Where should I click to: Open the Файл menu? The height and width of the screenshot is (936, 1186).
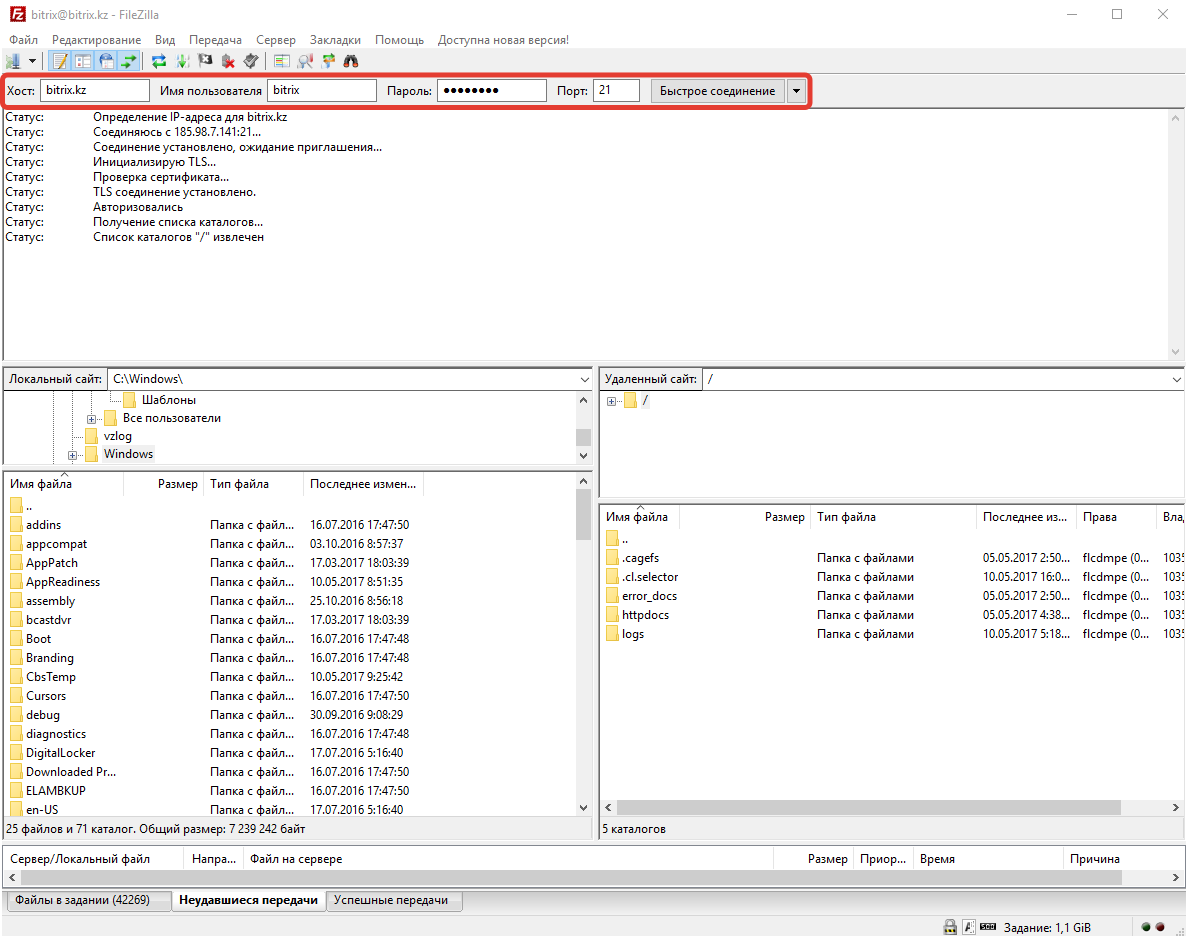[x=23, y=40]
